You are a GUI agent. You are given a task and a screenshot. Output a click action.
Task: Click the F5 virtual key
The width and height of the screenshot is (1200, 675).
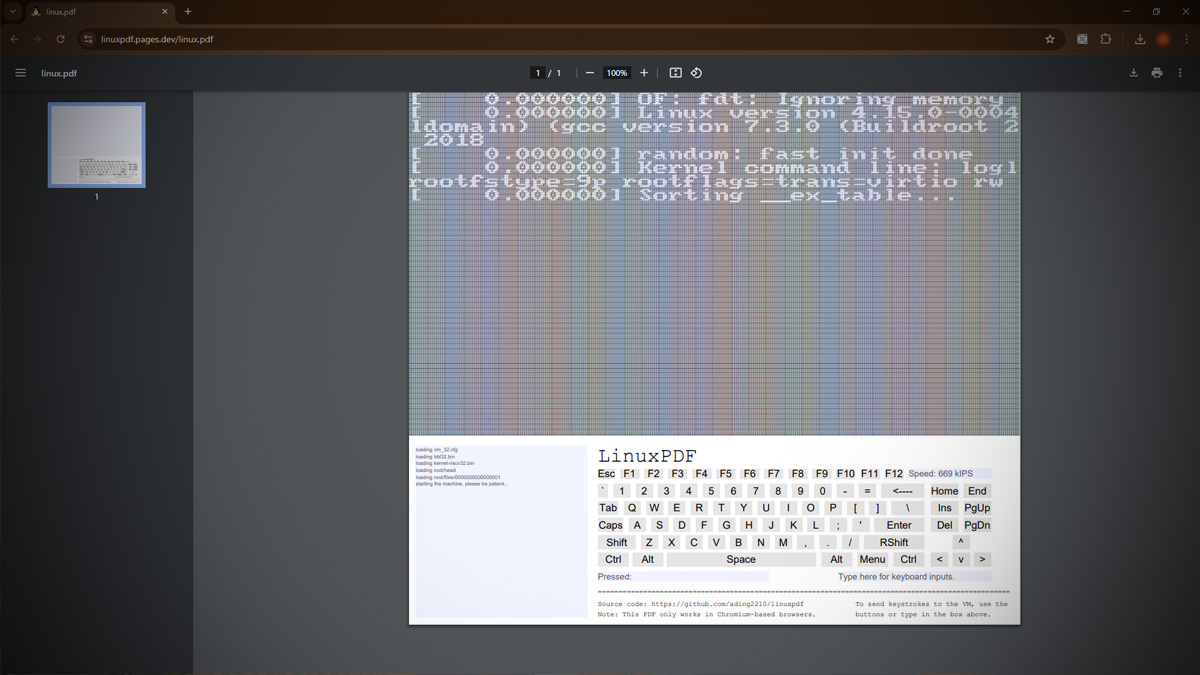point(726,474)
